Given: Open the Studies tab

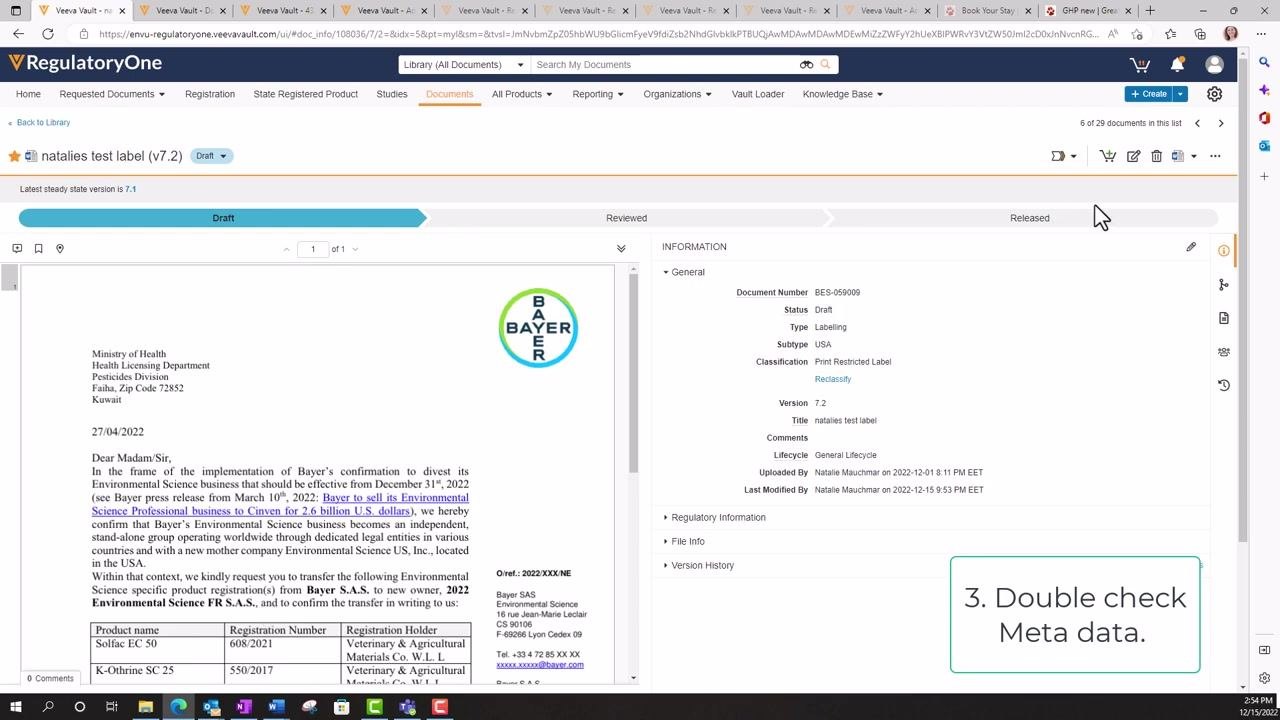Looking at the screenshot, I should (x=392, y=94).
